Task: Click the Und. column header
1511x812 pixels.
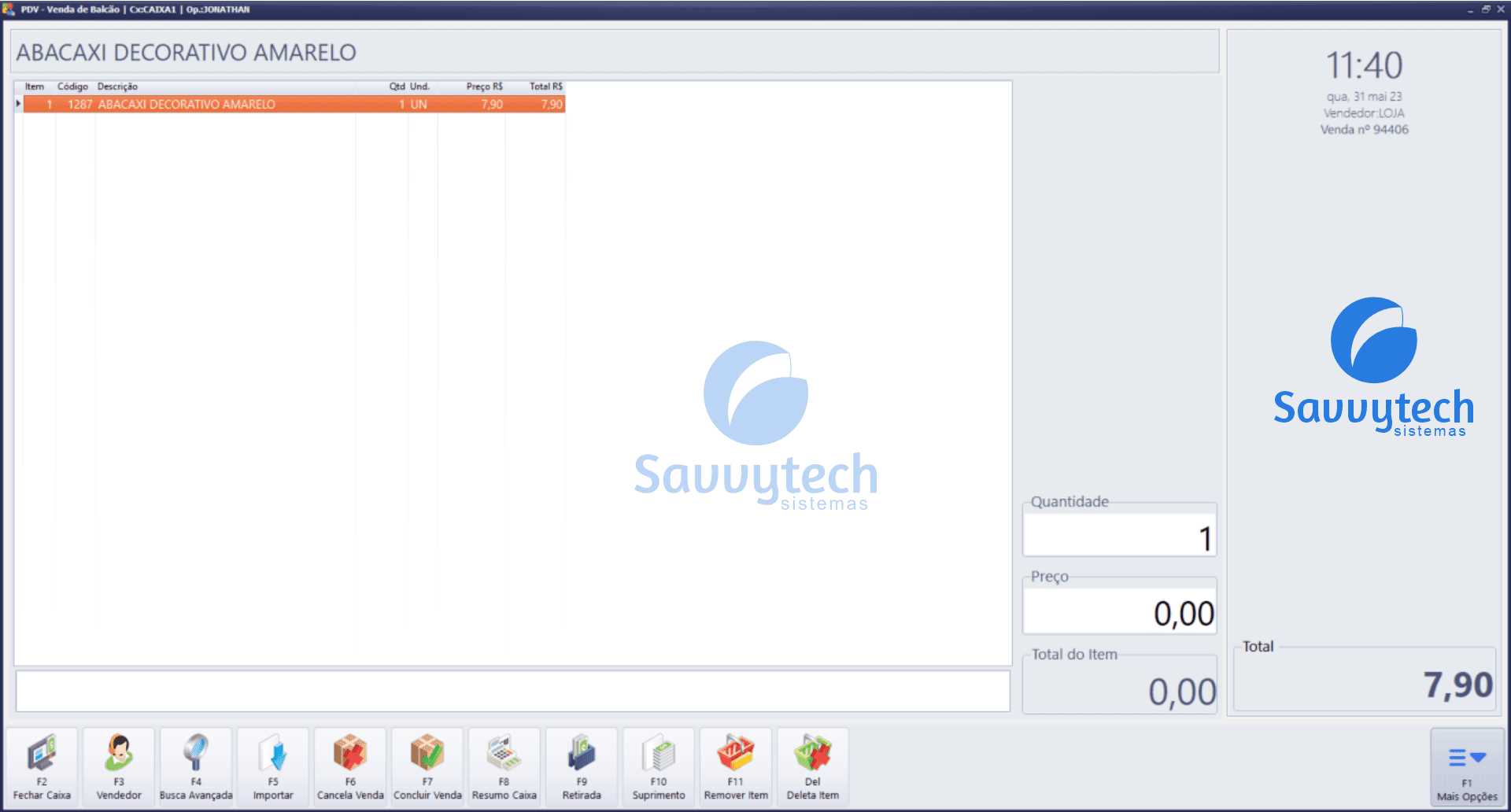Action: click(x=419, y=87)
